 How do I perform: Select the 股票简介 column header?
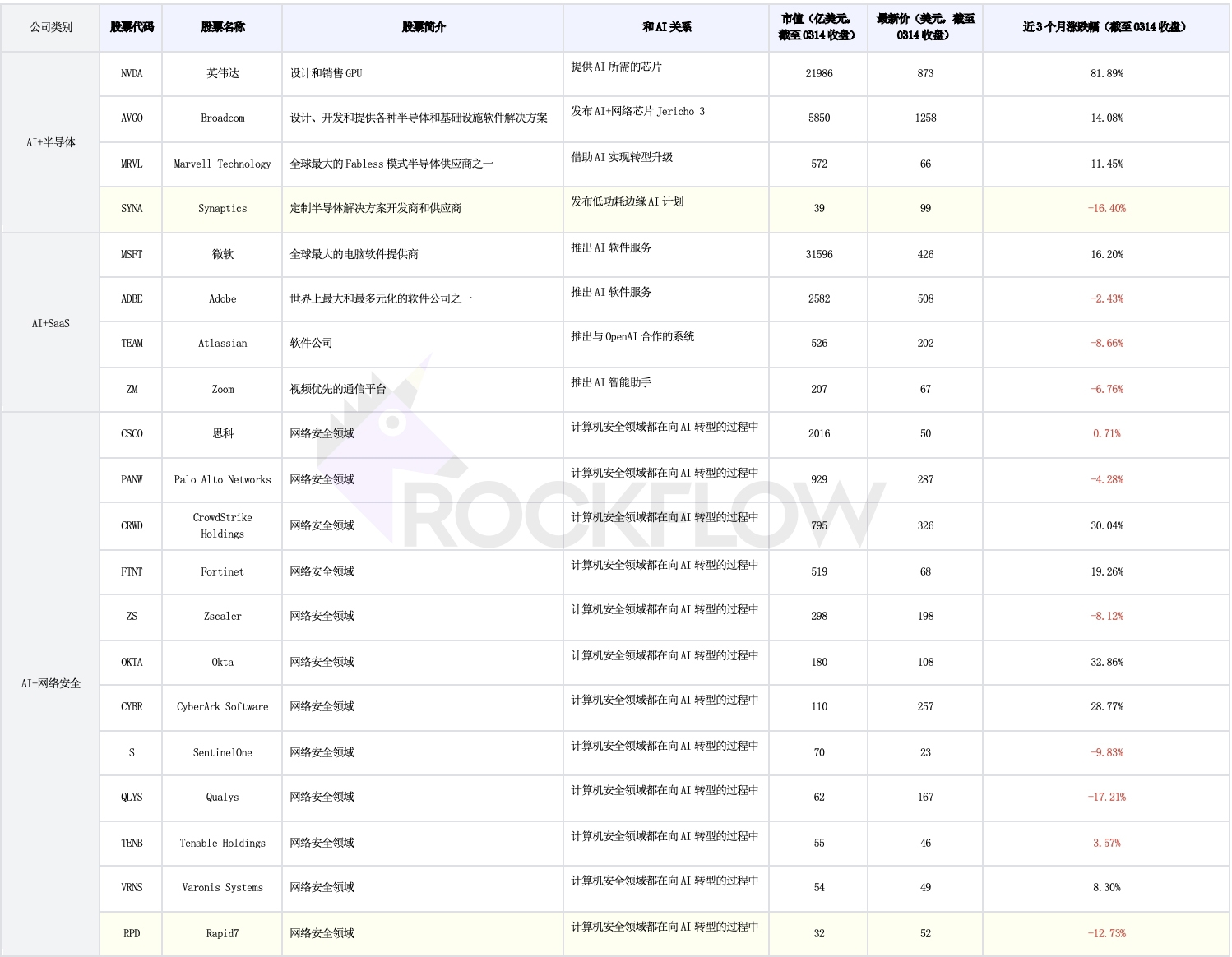coord(423,27)
